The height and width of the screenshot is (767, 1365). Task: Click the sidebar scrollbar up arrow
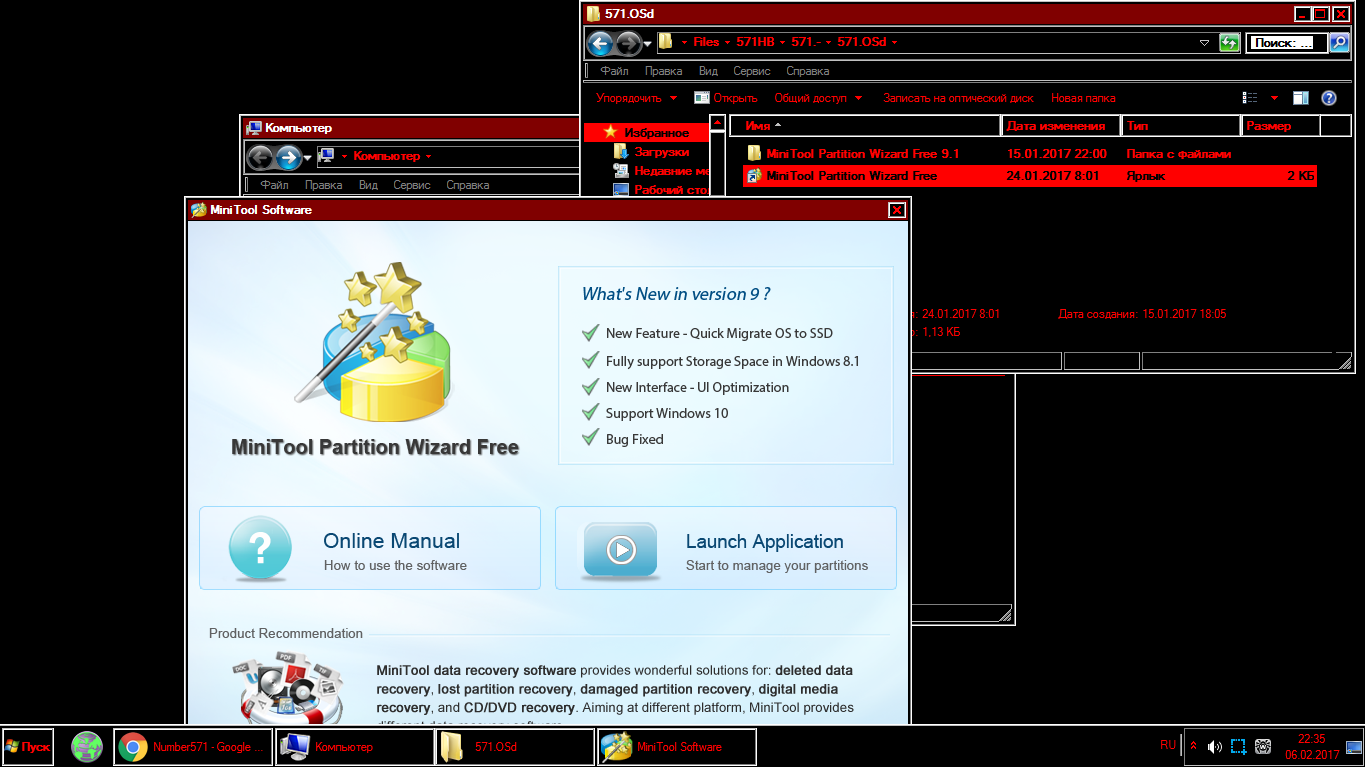pos(717,124)
